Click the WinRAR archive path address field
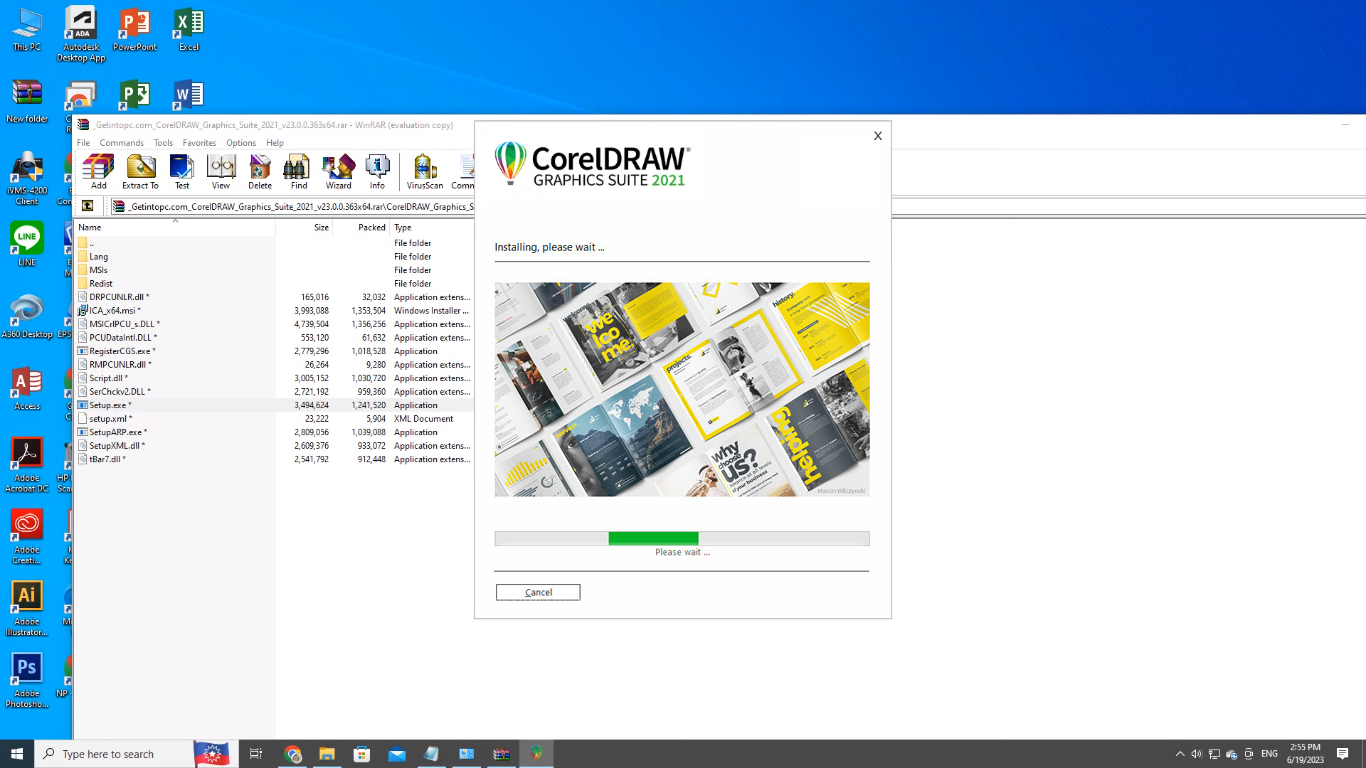The image size is (1366, 768). click(292, 206)
